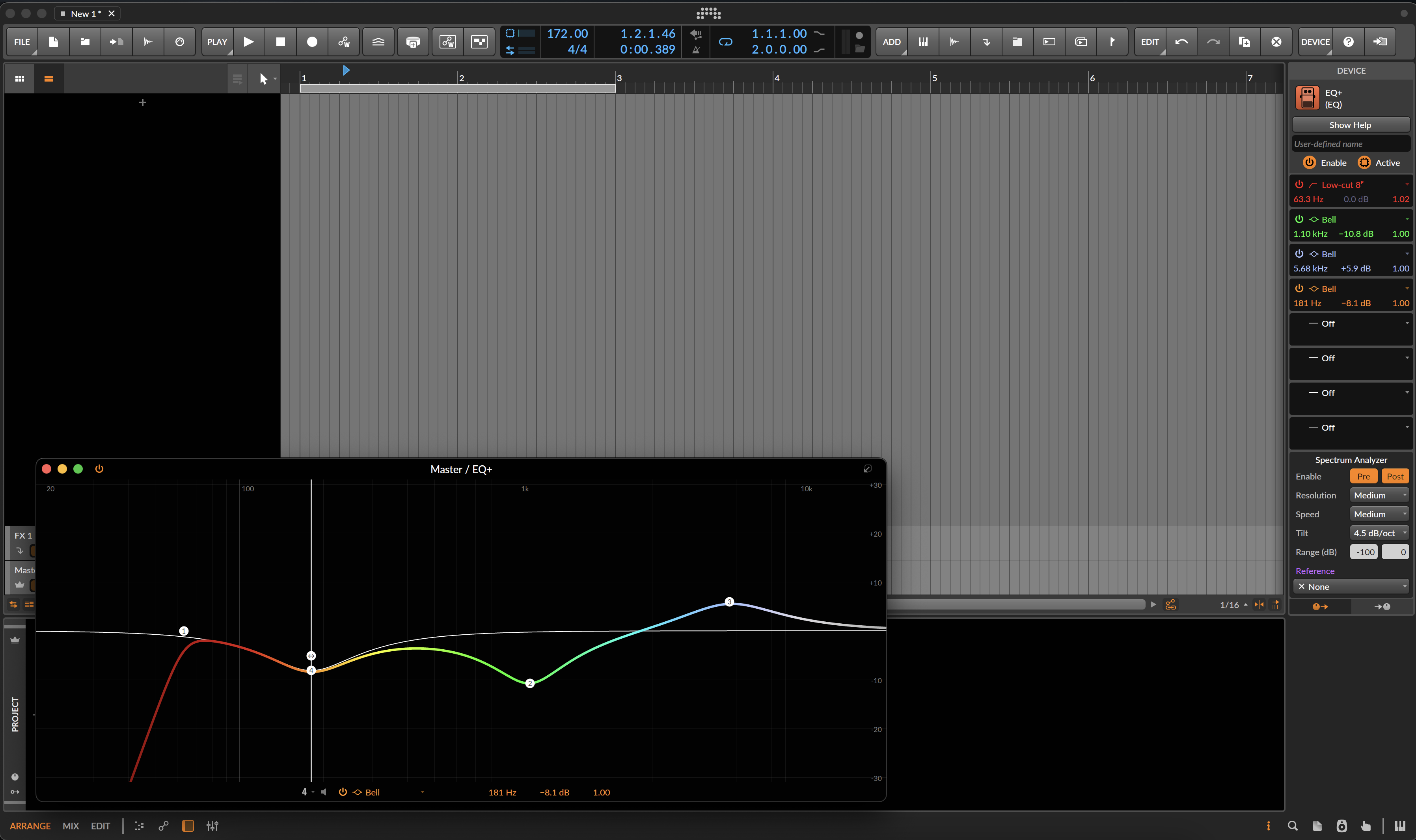Click the add track plus icon
The image size is (1416, 840).
(143, 102)
